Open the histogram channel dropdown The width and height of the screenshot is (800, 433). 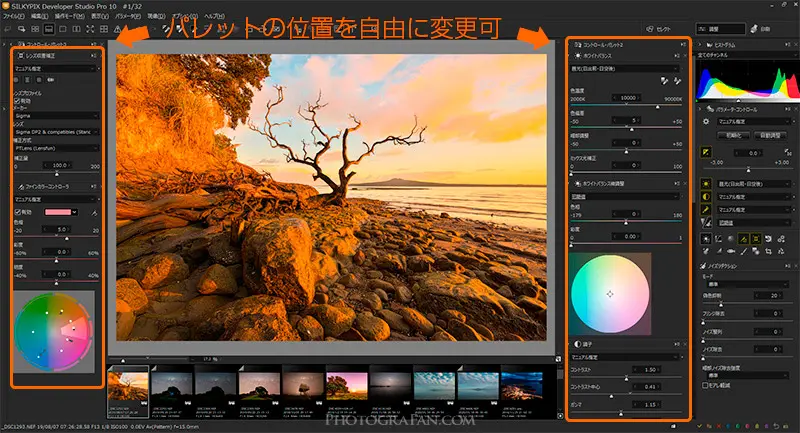coord(746,55)
